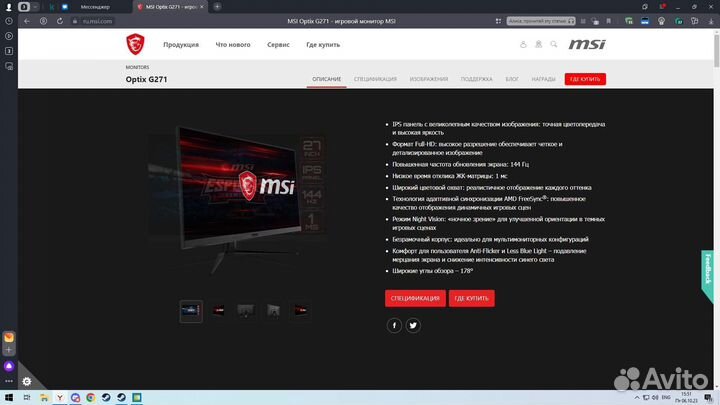Go back in browser history

click(x=27, y=21)
